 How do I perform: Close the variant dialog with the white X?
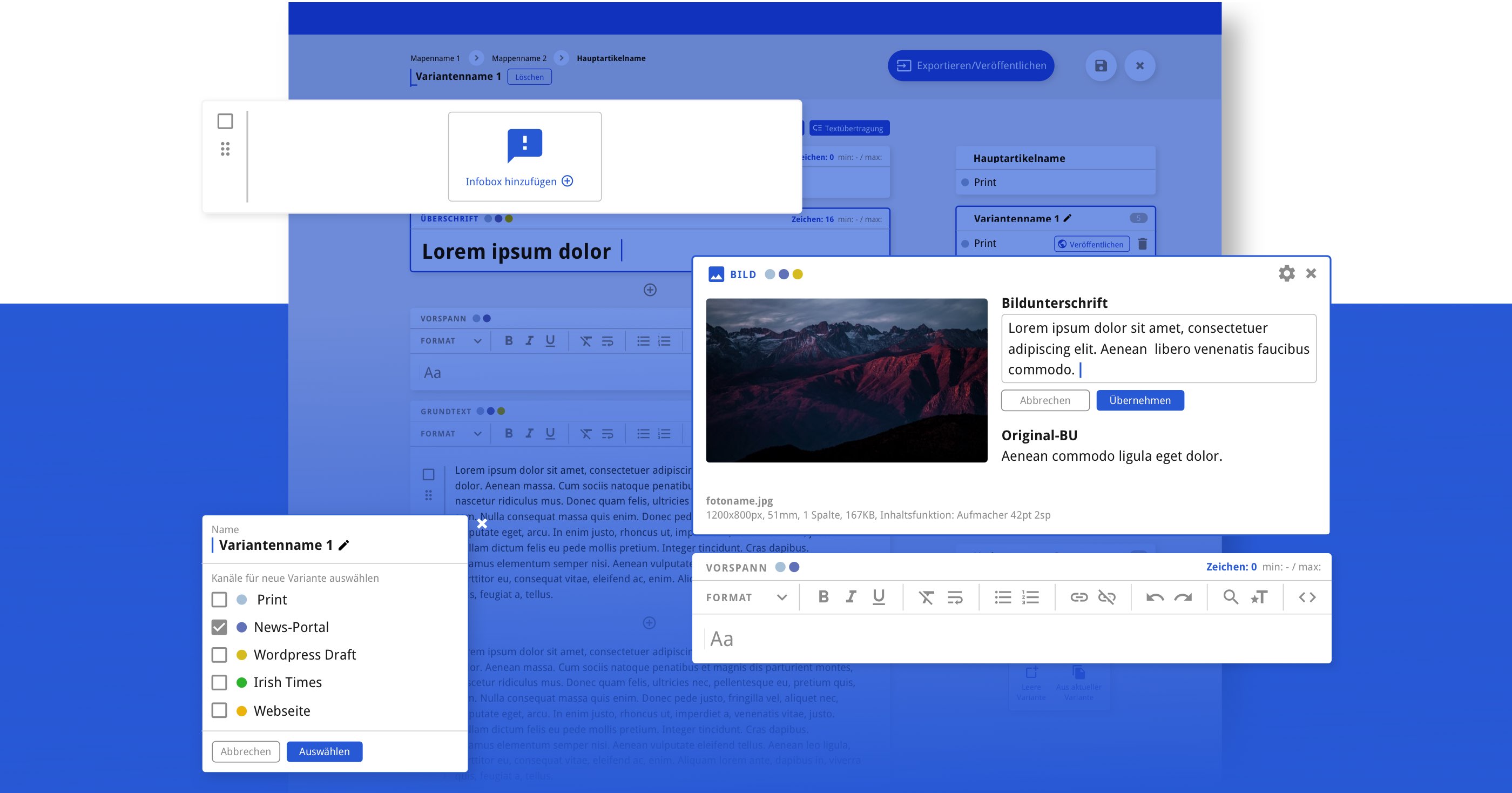click(x=482, y=523)
